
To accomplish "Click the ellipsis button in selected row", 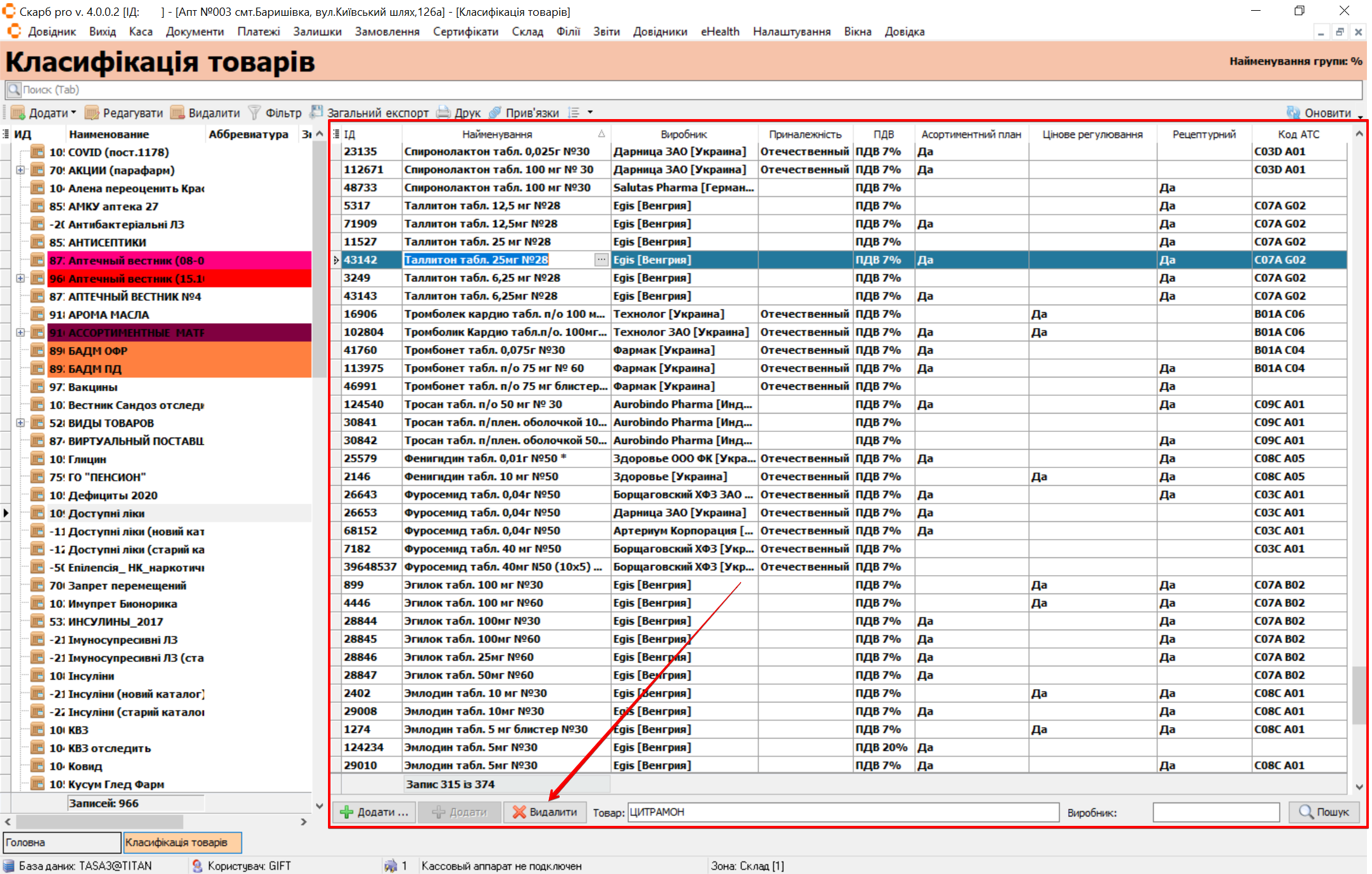I will coord(601,260).
